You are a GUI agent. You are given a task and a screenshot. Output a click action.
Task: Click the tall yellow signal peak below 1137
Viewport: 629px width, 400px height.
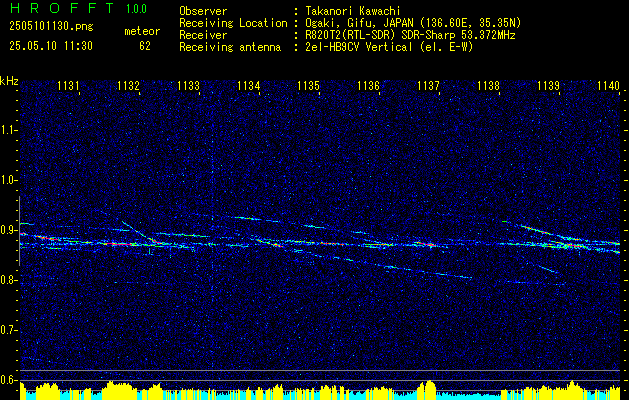tap(428, 389)
